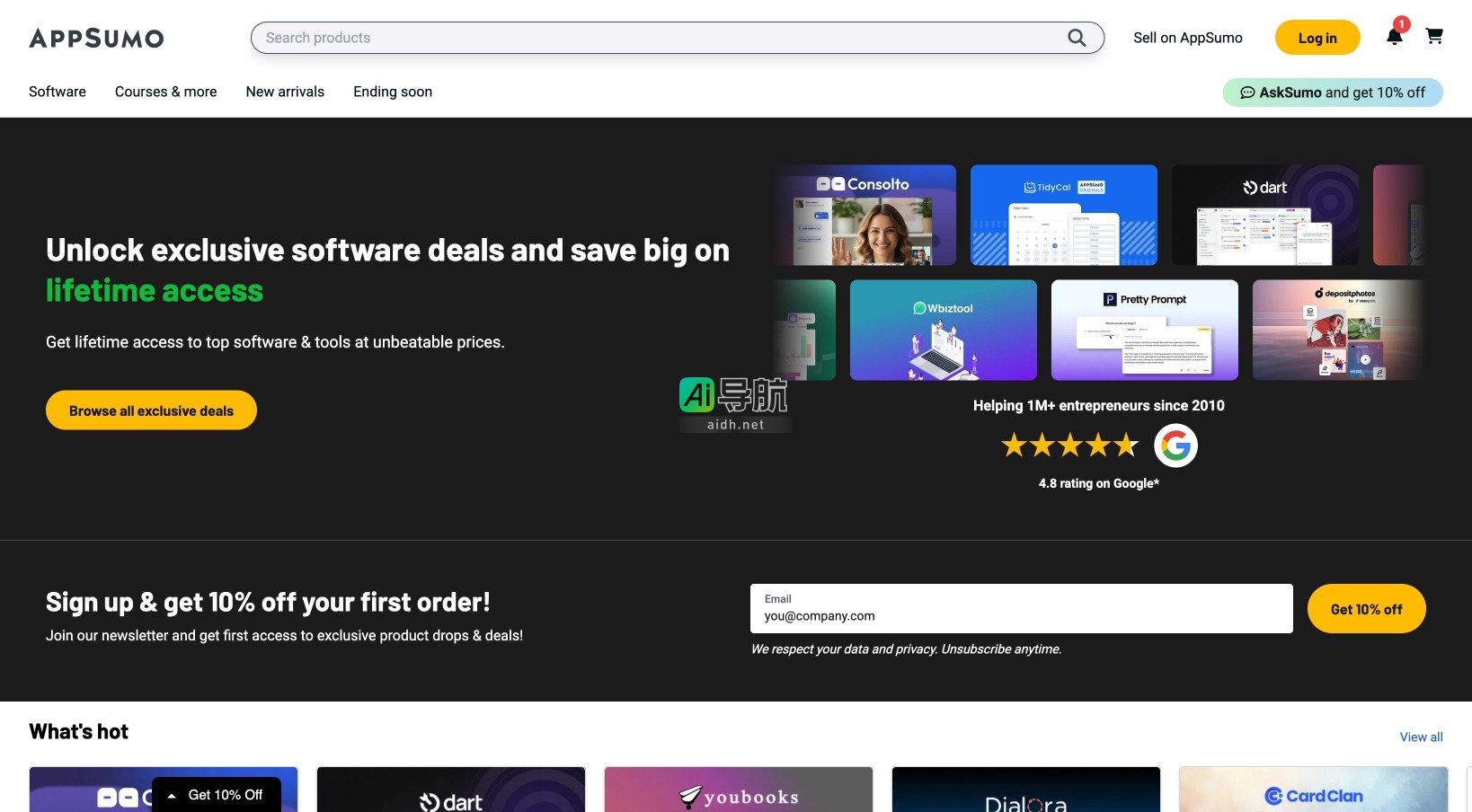Screen dimensions: 1472x812
Task: Click the AppSumo logo
Action: (x=96, y=39)
